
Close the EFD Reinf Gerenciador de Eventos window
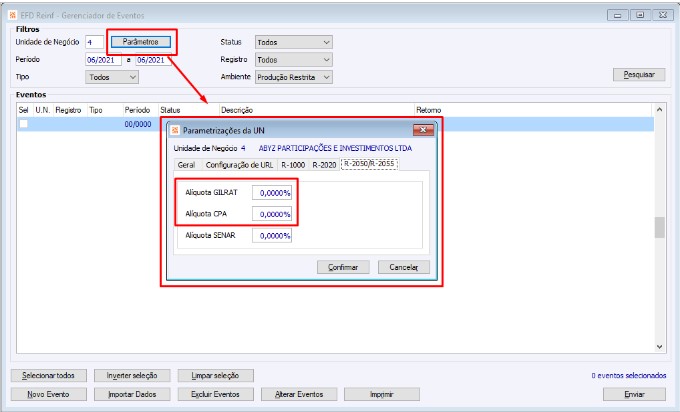[663, 15]
